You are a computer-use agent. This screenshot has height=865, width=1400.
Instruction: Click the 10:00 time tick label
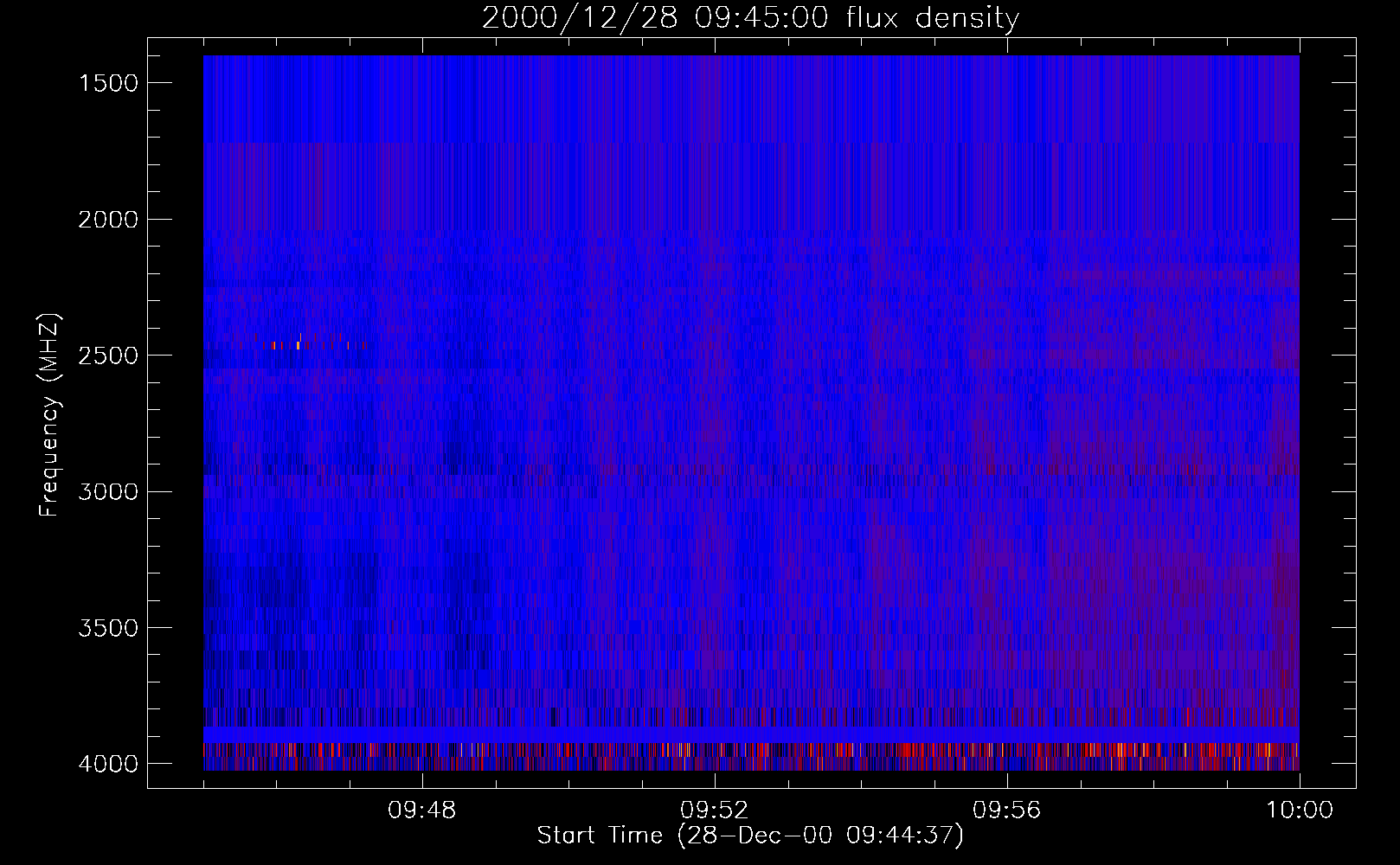(x=1300, y=811)
